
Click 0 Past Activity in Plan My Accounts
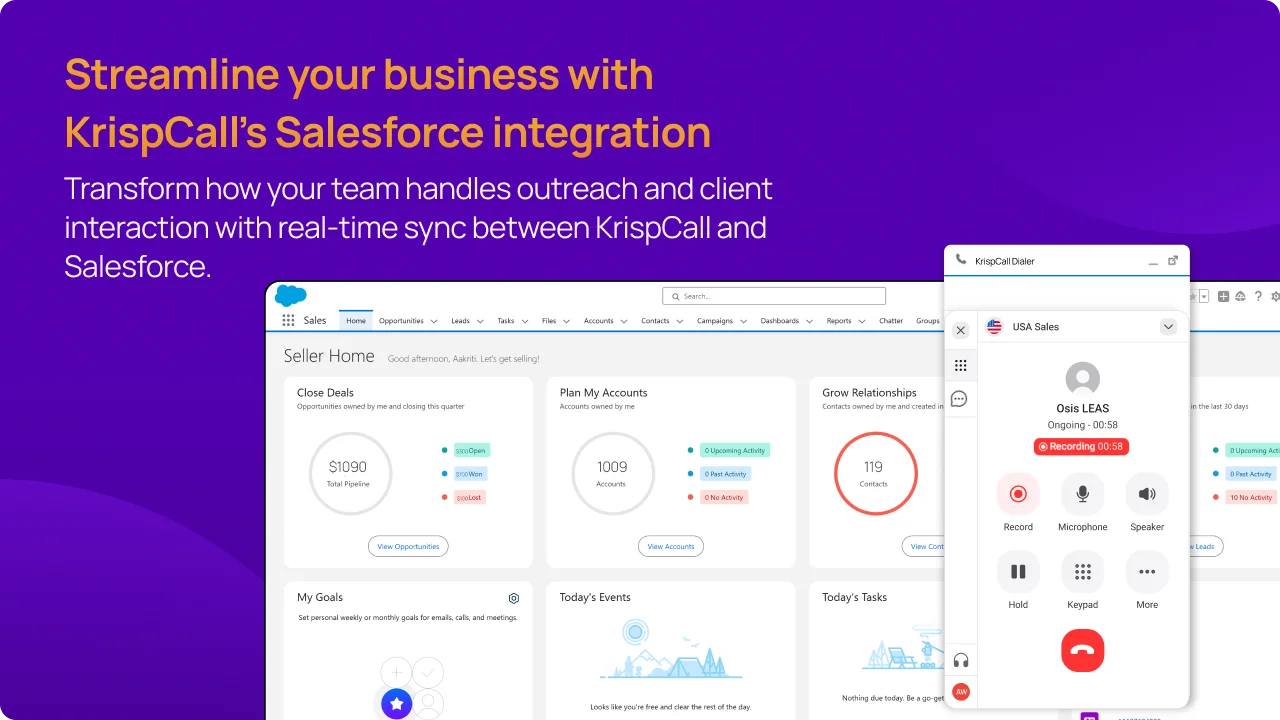pos(726,474)
